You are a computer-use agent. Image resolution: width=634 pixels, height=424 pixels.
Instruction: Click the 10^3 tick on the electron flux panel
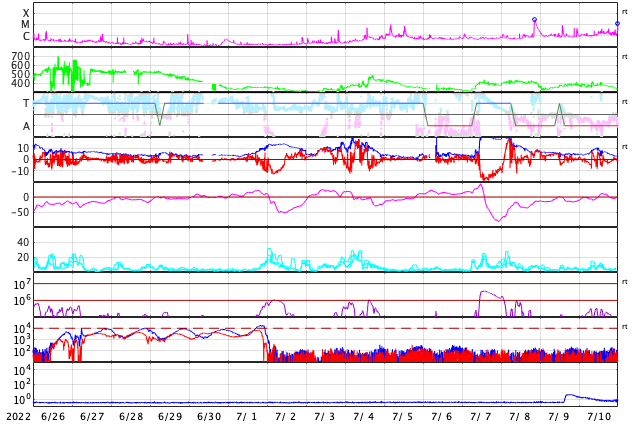click(x=22, y=340)
